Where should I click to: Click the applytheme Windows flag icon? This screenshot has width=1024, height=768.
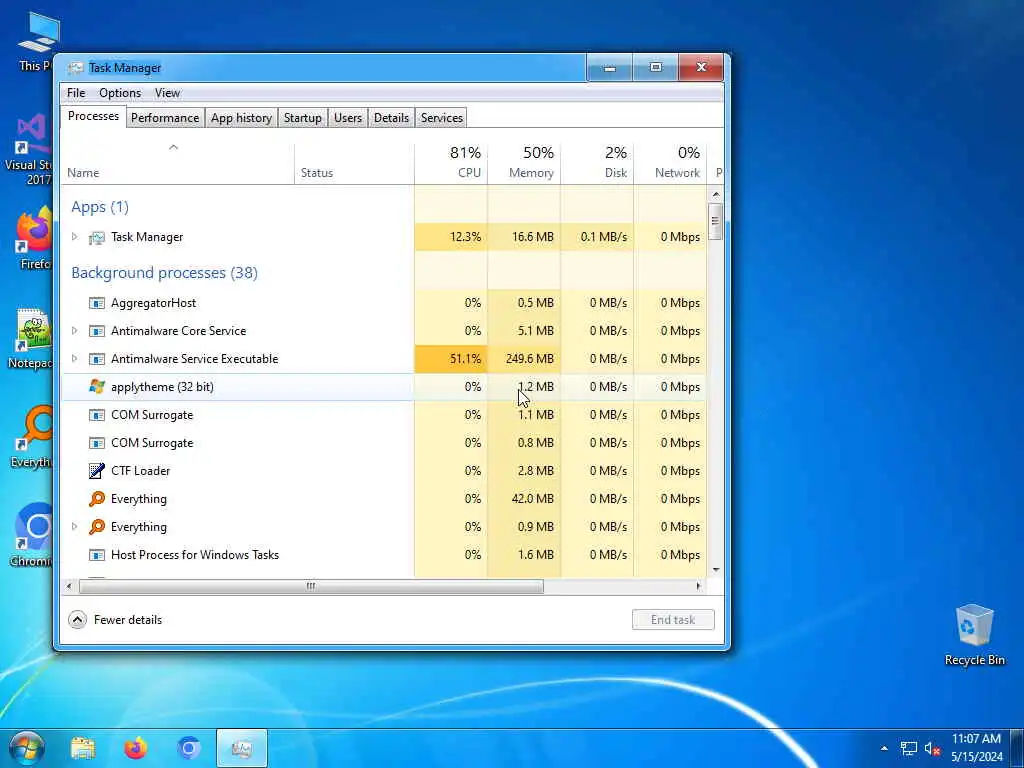click(97, 387)
